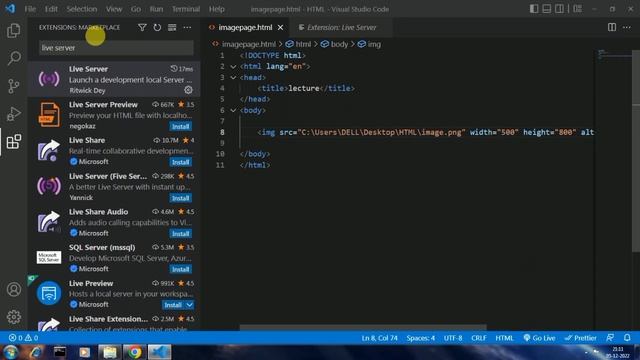Image resolution: width=640 pixels, height=360 pixels.
Task: Open Extensions panel more actions menu
Action: pos(187,27)
